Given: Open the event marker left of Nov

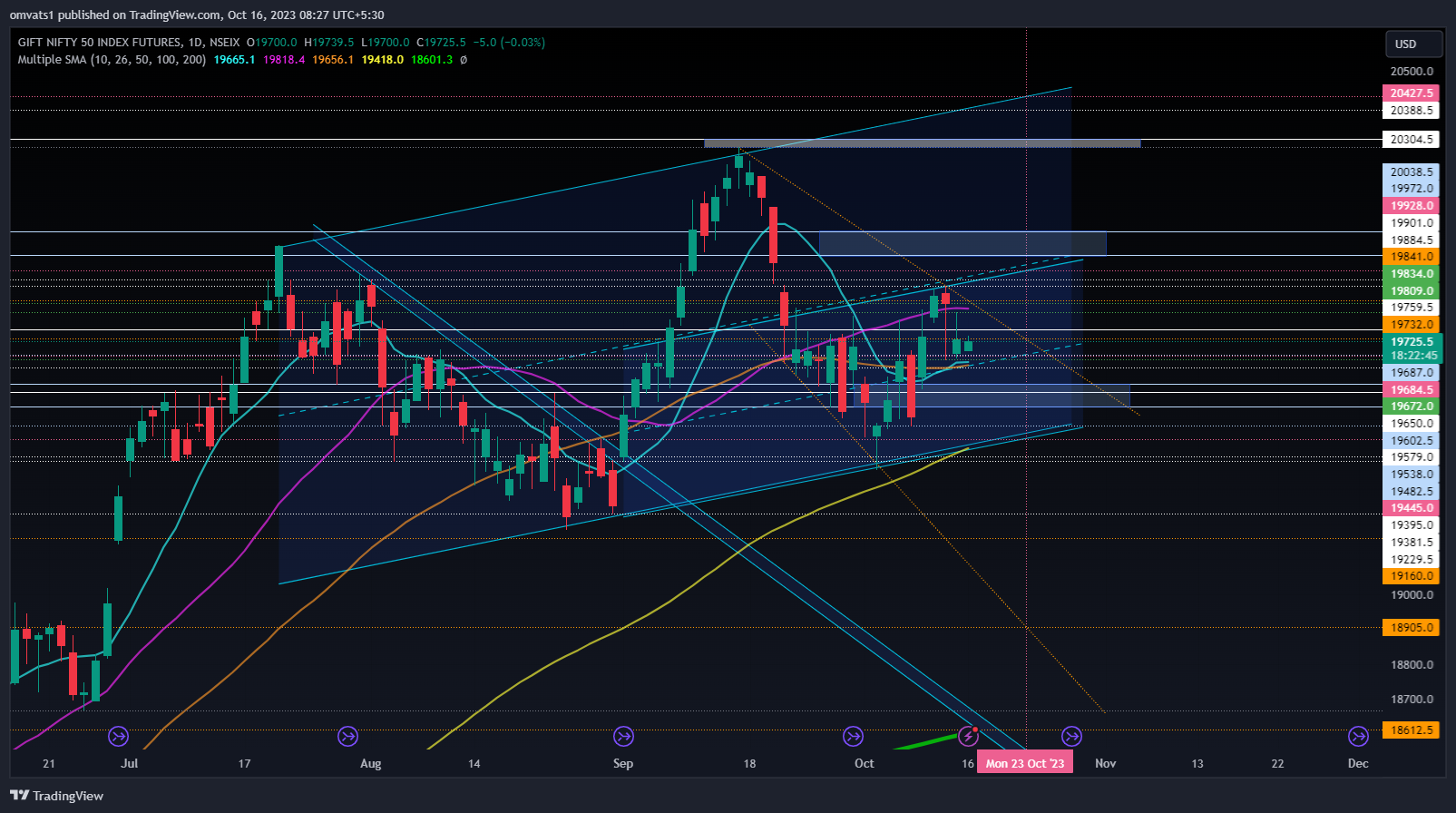Looking at the screenshot, I should point(1071,736).
